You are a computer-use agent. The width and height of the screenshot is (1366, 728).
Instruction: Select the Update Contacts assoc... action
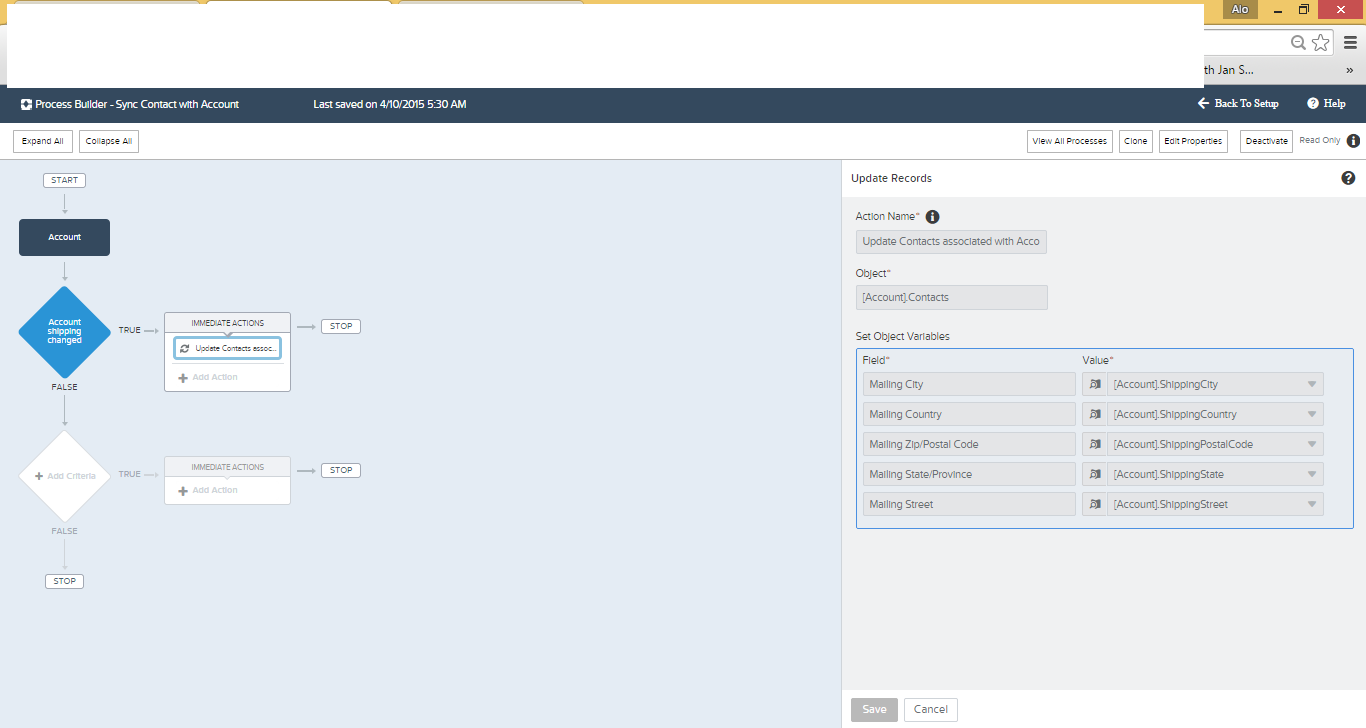(228, 348)
